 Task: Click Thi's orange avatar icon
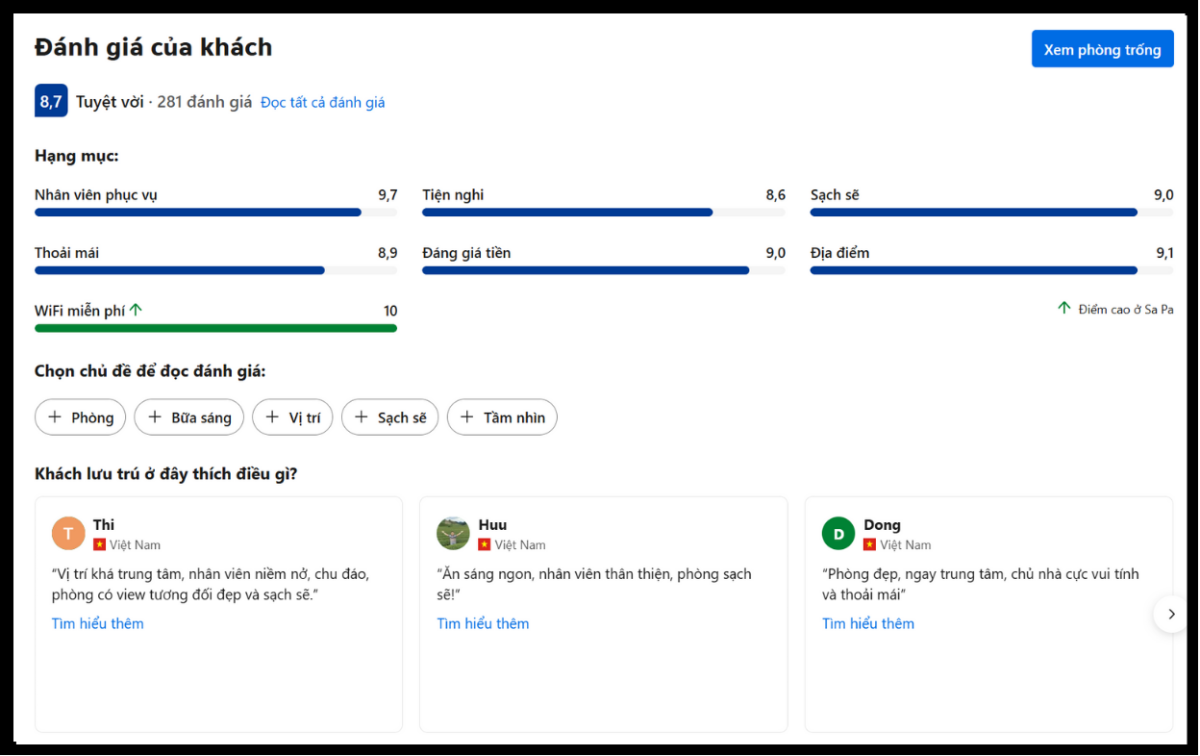pos(68,533)
